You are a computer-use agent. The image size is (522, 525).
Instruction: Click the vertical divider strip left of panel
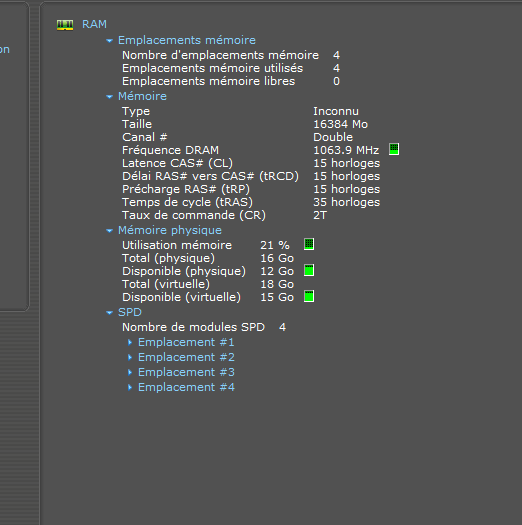[x=34, y=262]
